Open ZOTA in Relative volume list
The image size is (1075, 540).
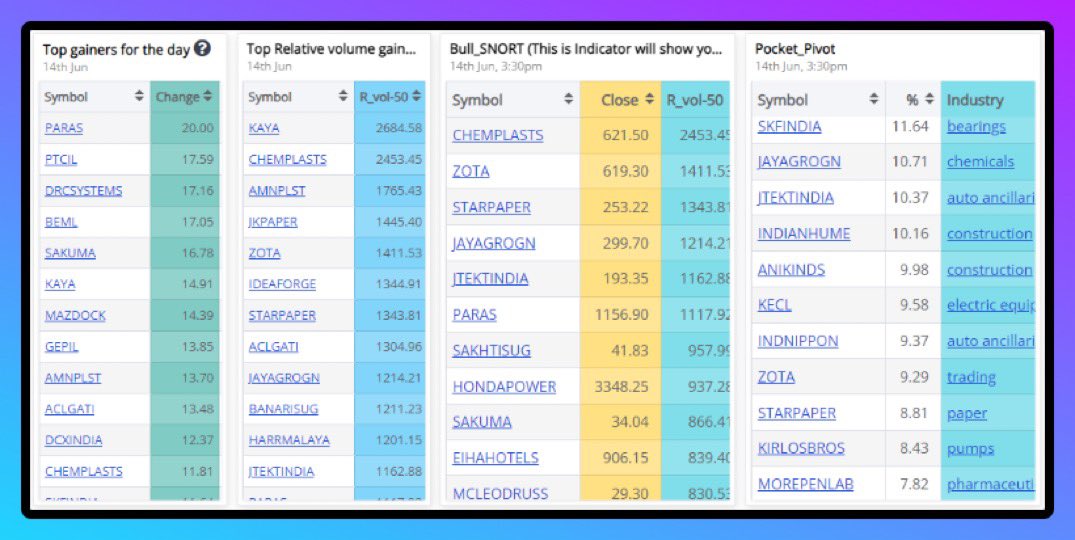pos(265,253)
